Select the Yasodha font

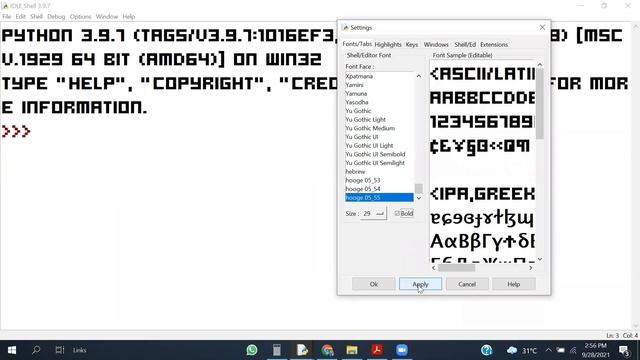tap(379, 102)
